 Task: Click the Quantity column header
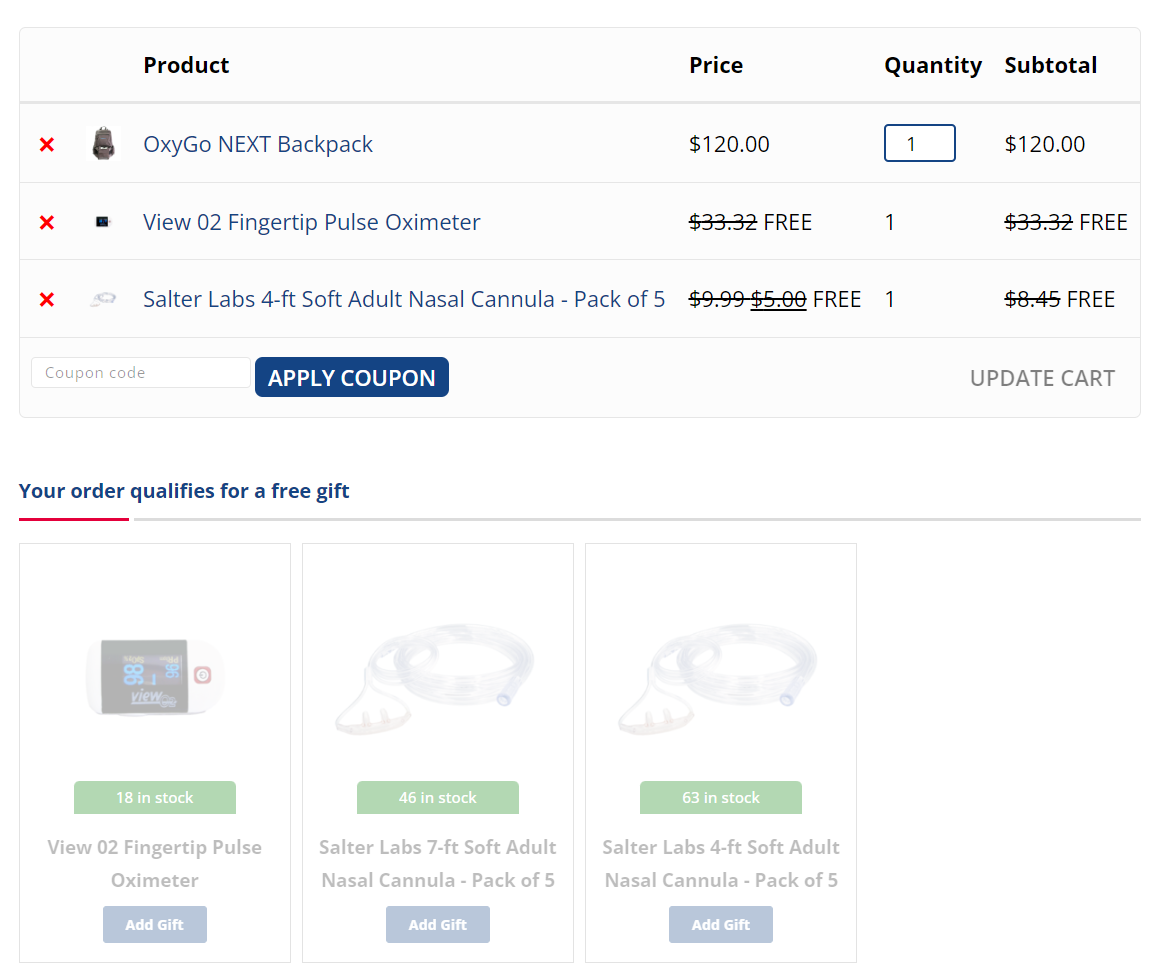pos(933,65)
